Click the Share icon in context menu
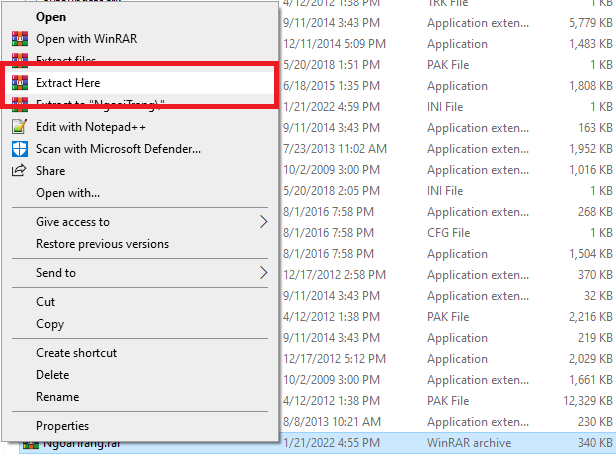 coord(18,170)
